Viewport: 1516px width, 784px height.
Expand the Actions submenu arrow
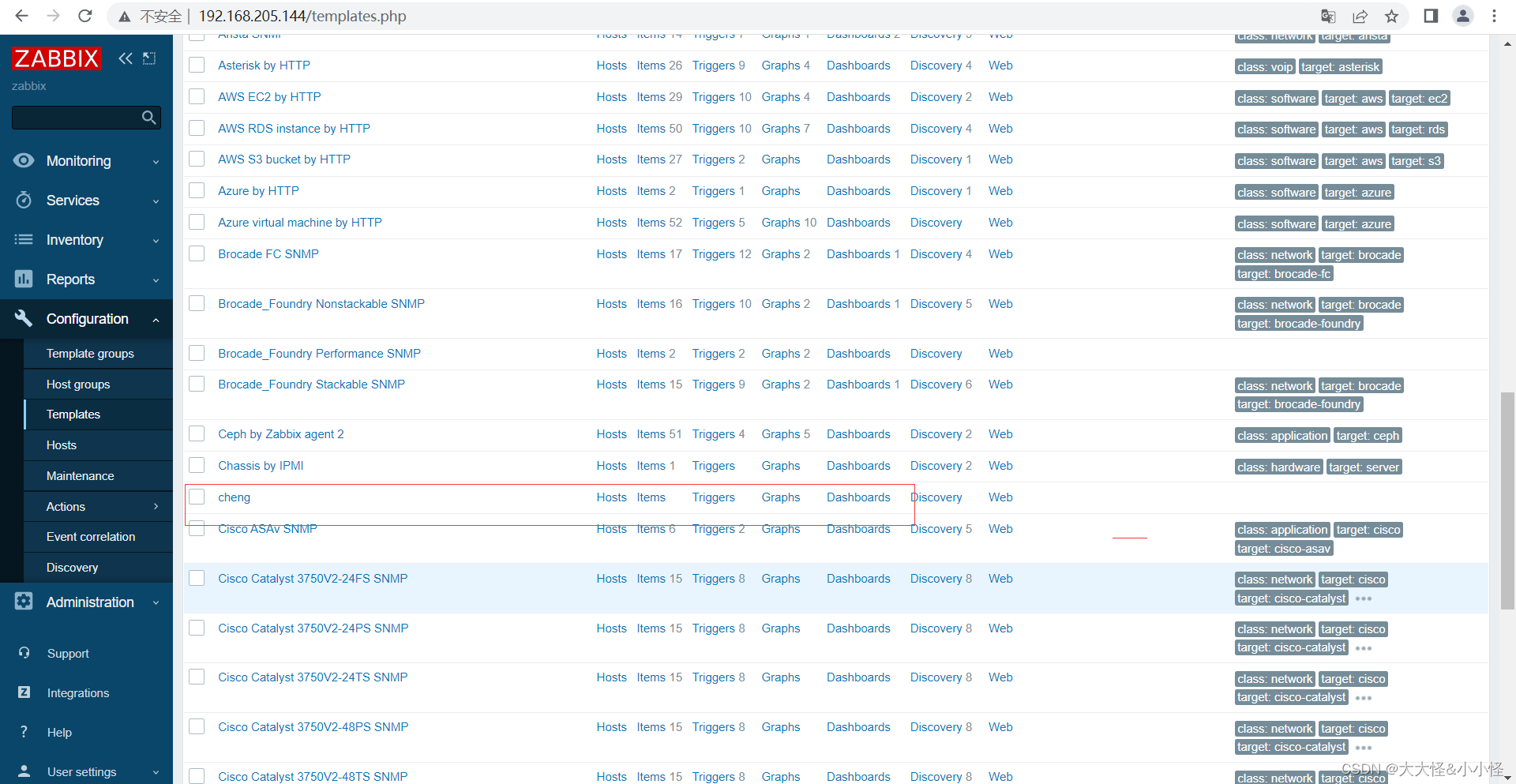(156, 506)
